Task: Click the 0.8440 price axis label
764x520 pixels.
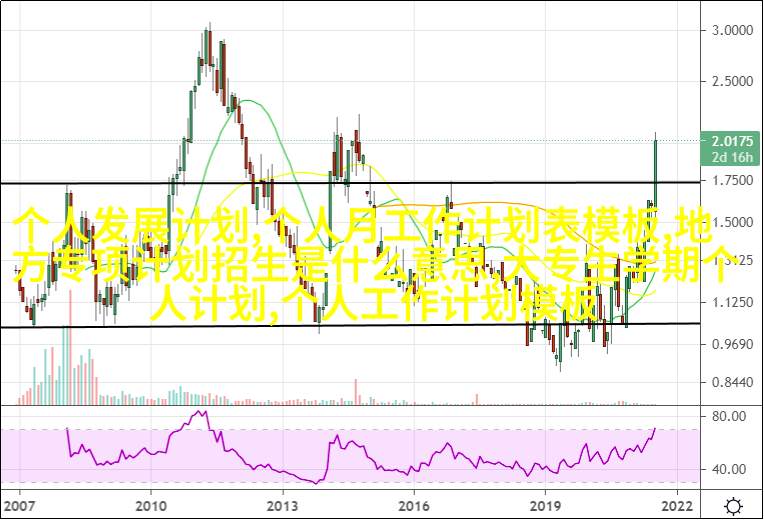Action: (731, 382)
